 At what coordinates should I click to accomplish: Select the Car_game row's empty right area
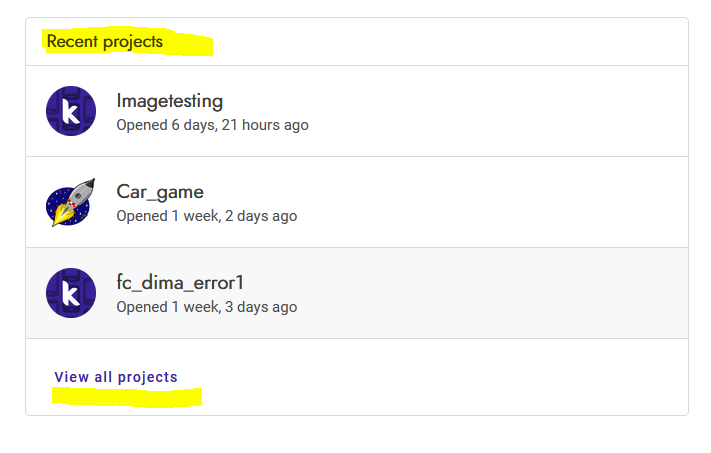click(492, 202)
